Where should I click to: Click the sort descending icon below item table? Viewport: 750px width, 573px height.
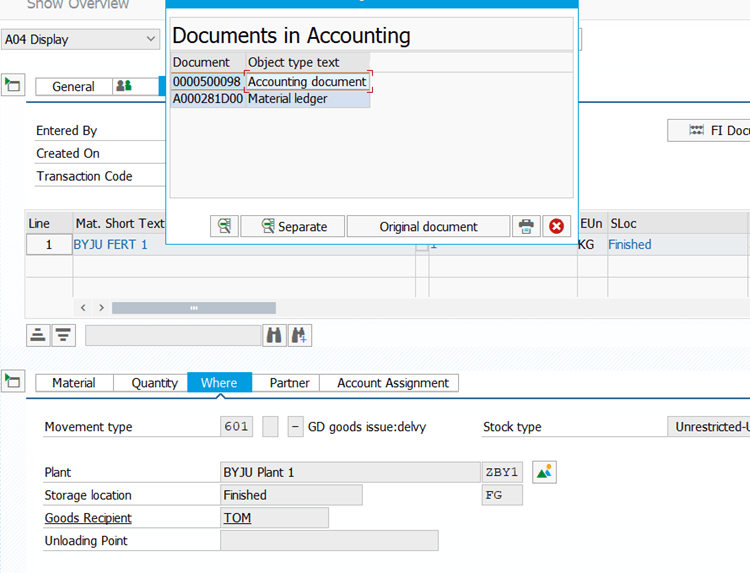pyautogui.click(x=63, y=335)
